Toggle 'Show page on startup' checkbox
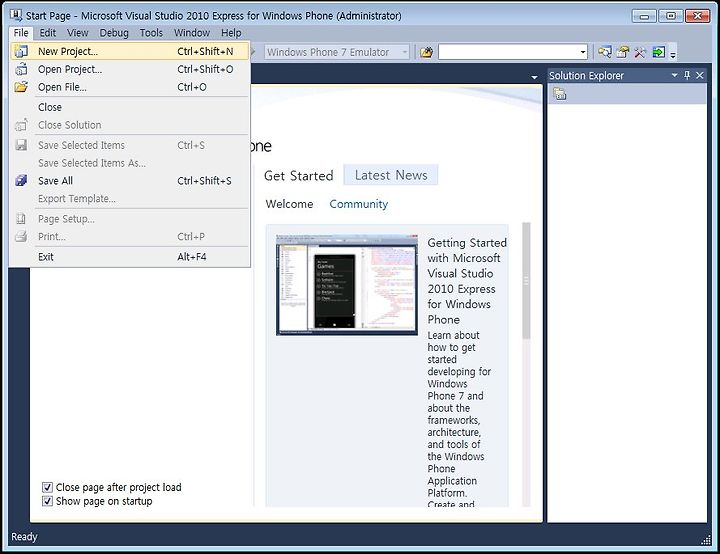720x554 pixels. (x=47, y=501)
